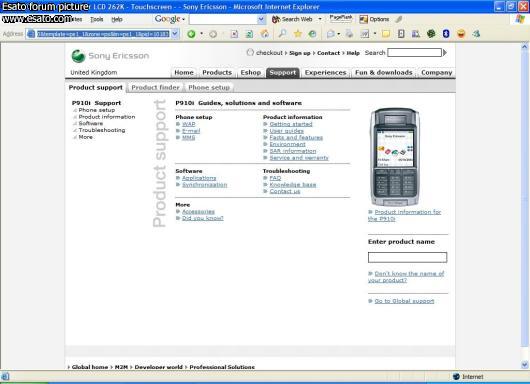Select Troubleshooting in the left sidebar
530x384 pixels.
(x=102, y=130)
